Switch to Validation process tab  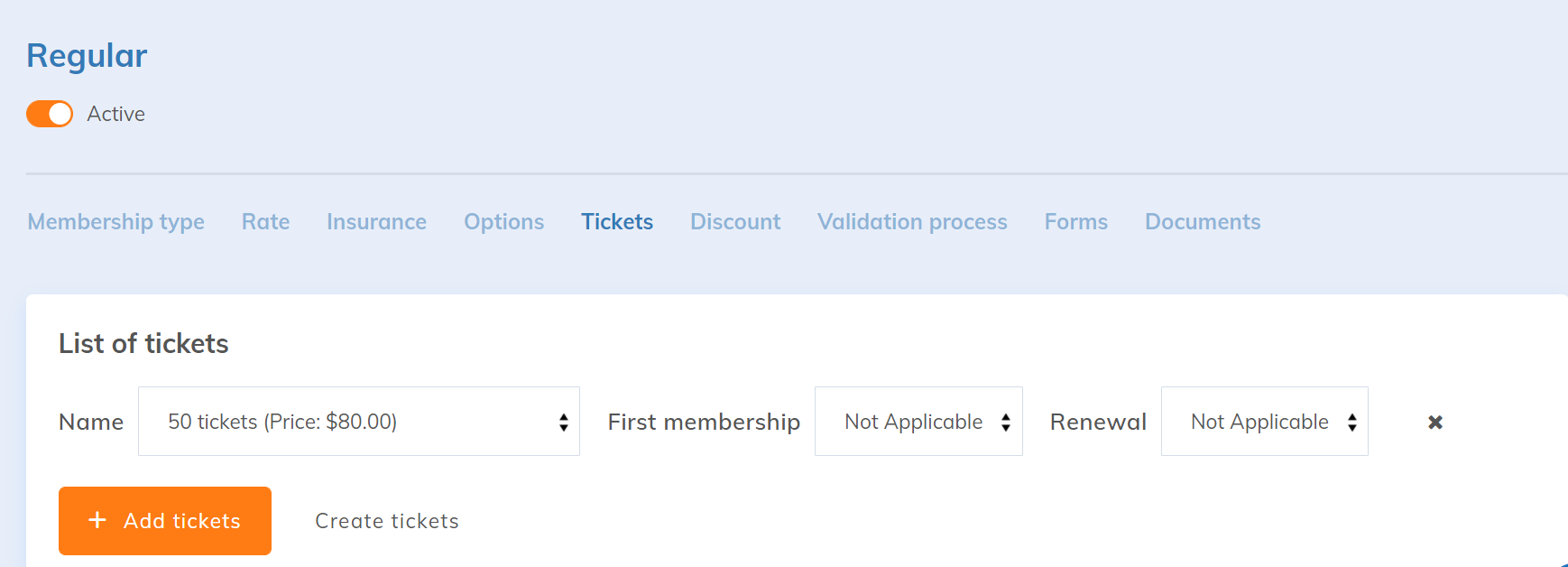pos(912,222)
